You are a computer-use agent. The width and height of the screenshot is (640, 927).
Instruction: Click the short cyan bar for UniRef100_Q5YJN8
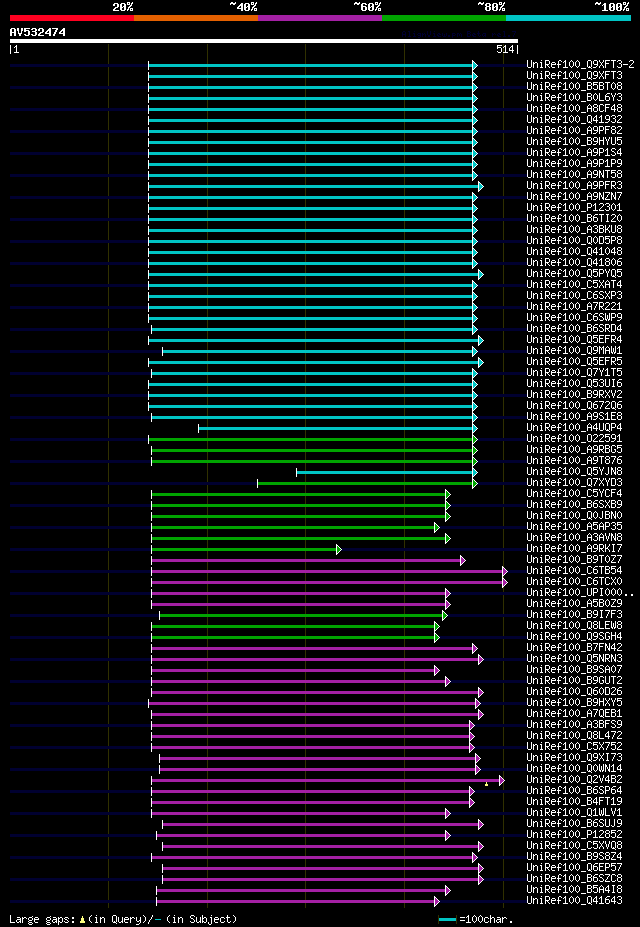coord(387,472)
